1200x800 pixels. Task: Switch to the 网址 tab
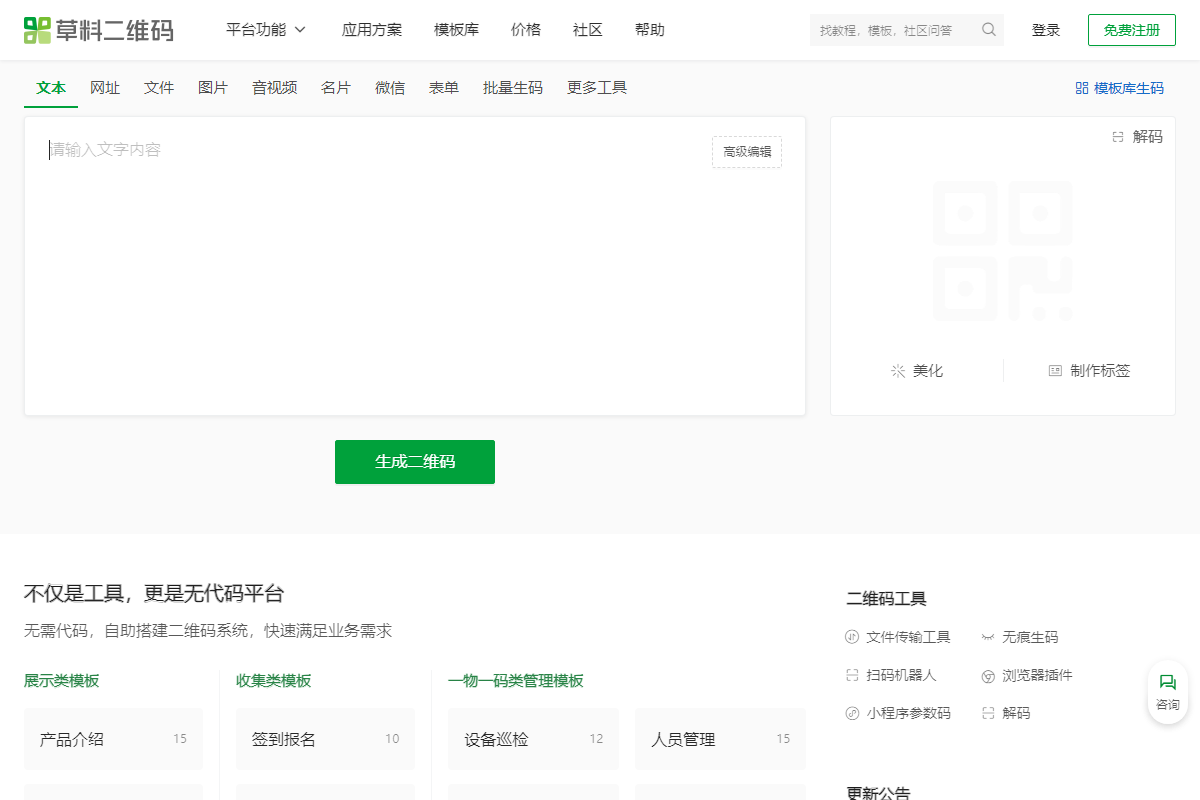104,88
